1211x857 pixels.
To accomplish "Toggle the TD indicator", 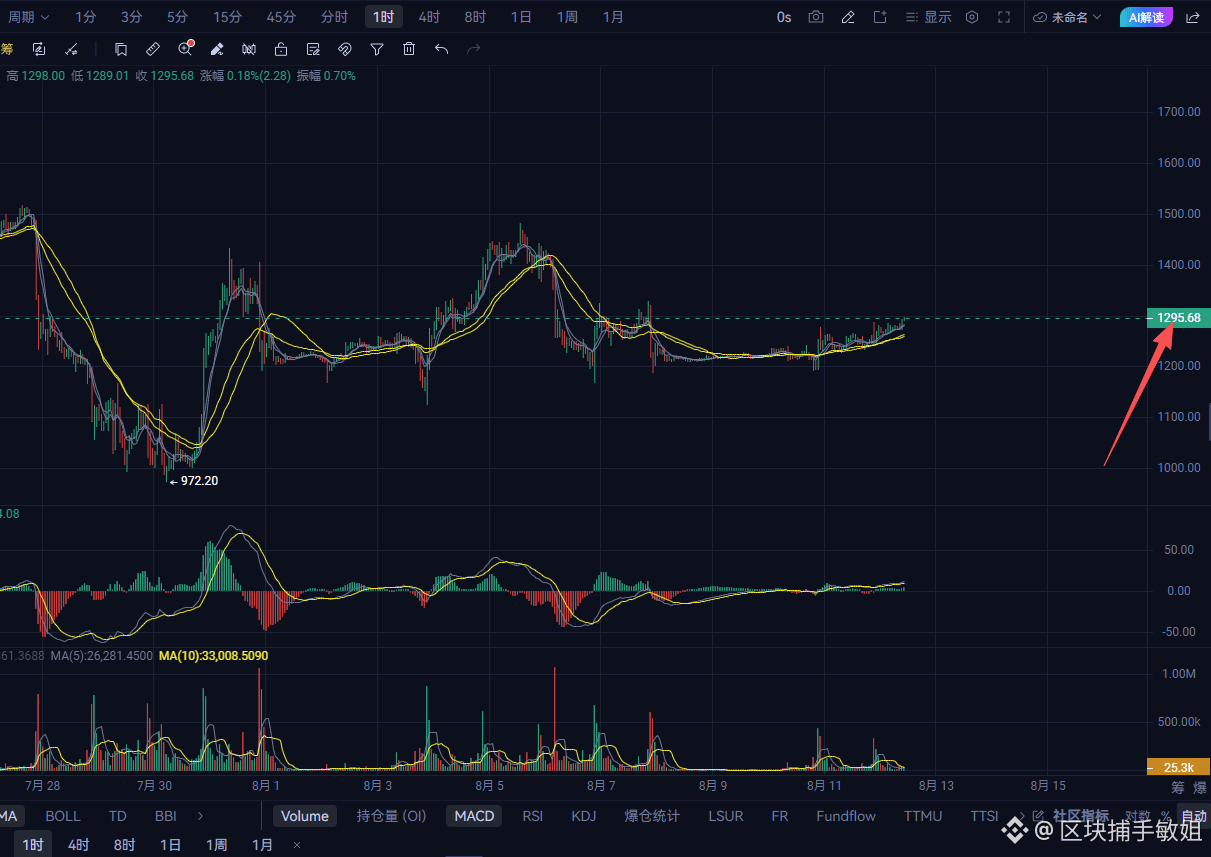I will tap(117, 816).
